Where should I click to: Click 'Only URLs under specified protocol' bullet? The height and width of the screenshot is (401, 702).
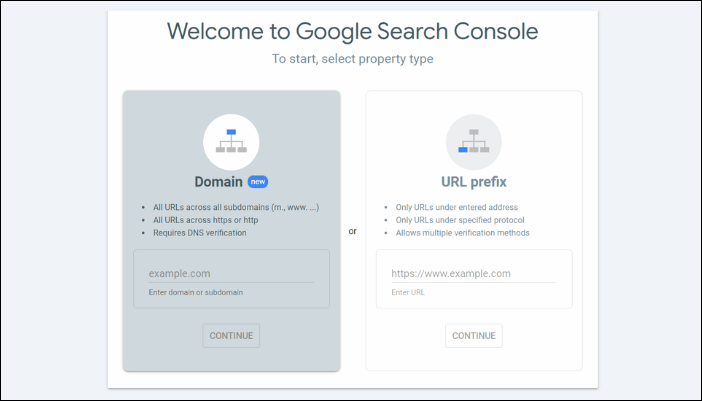(x=460, y=220)
